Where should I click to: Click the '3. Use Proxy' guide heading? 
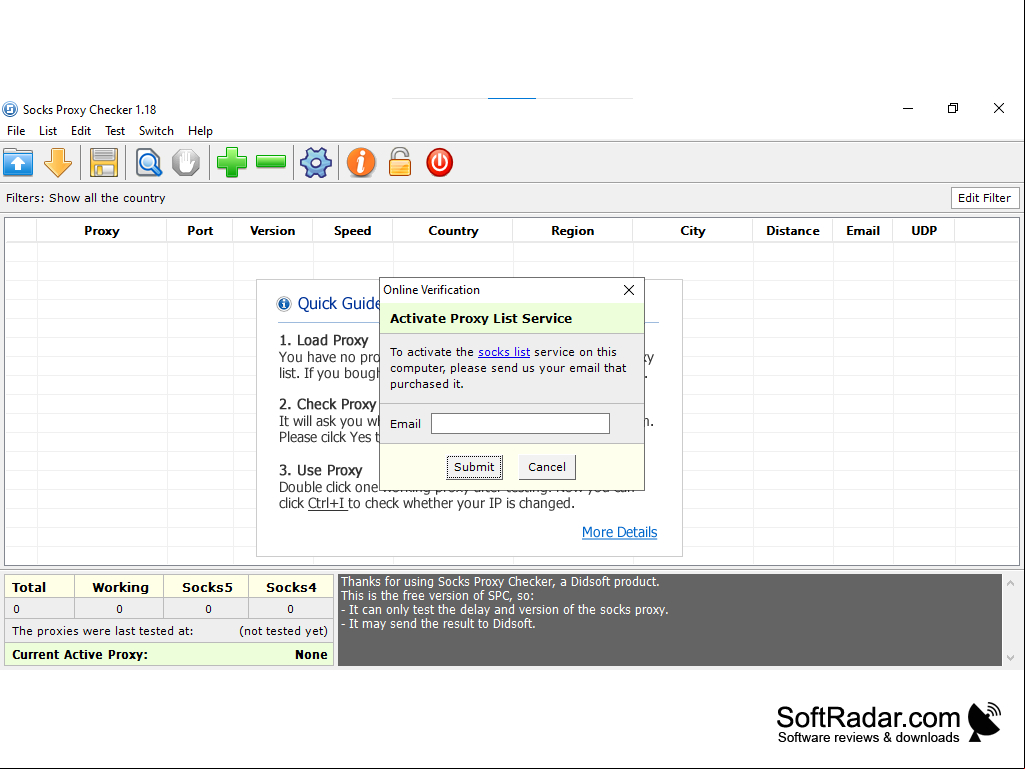(x=320, y=470)
